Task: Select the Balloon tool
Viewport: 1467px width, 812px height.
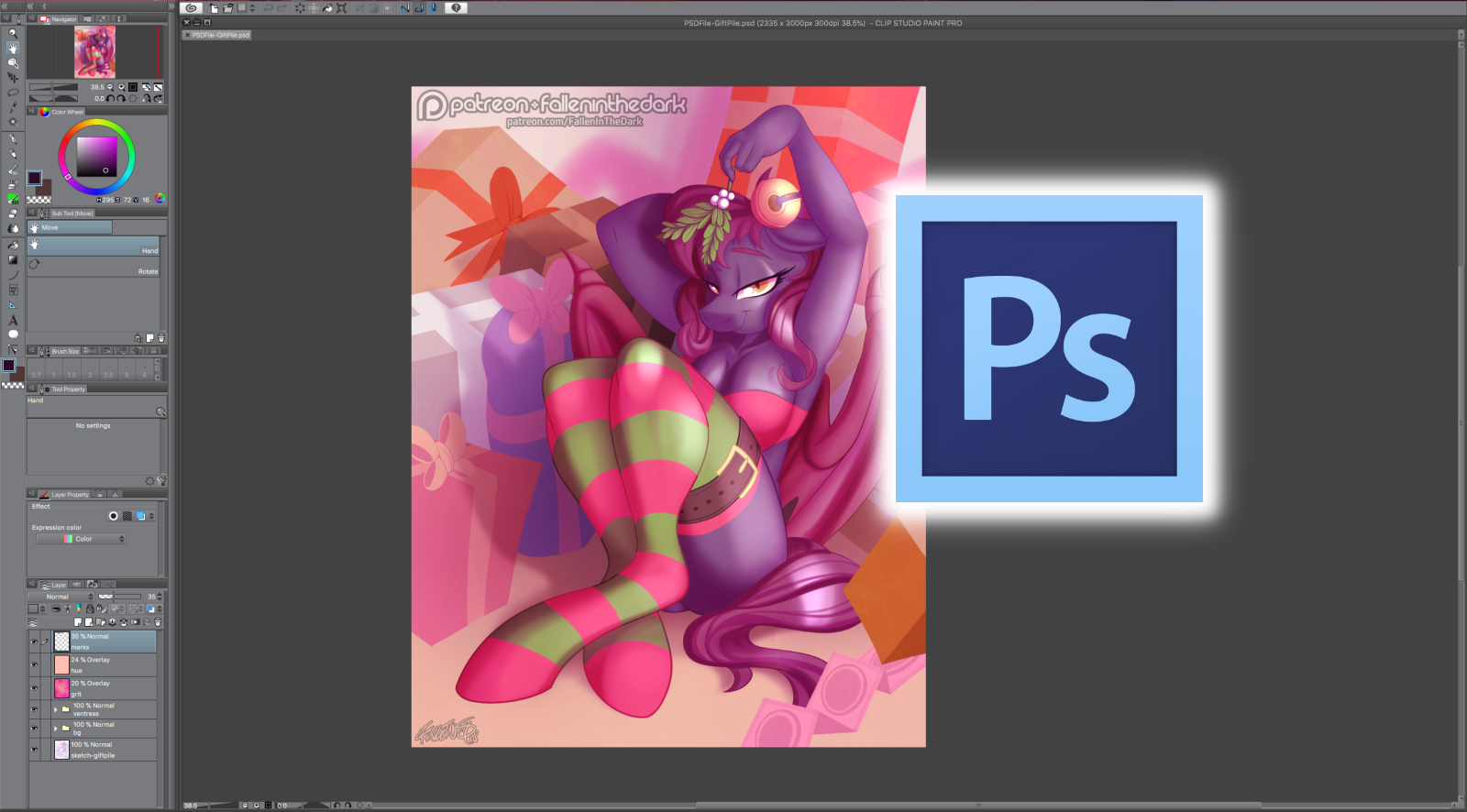Action: coord(13,335)
